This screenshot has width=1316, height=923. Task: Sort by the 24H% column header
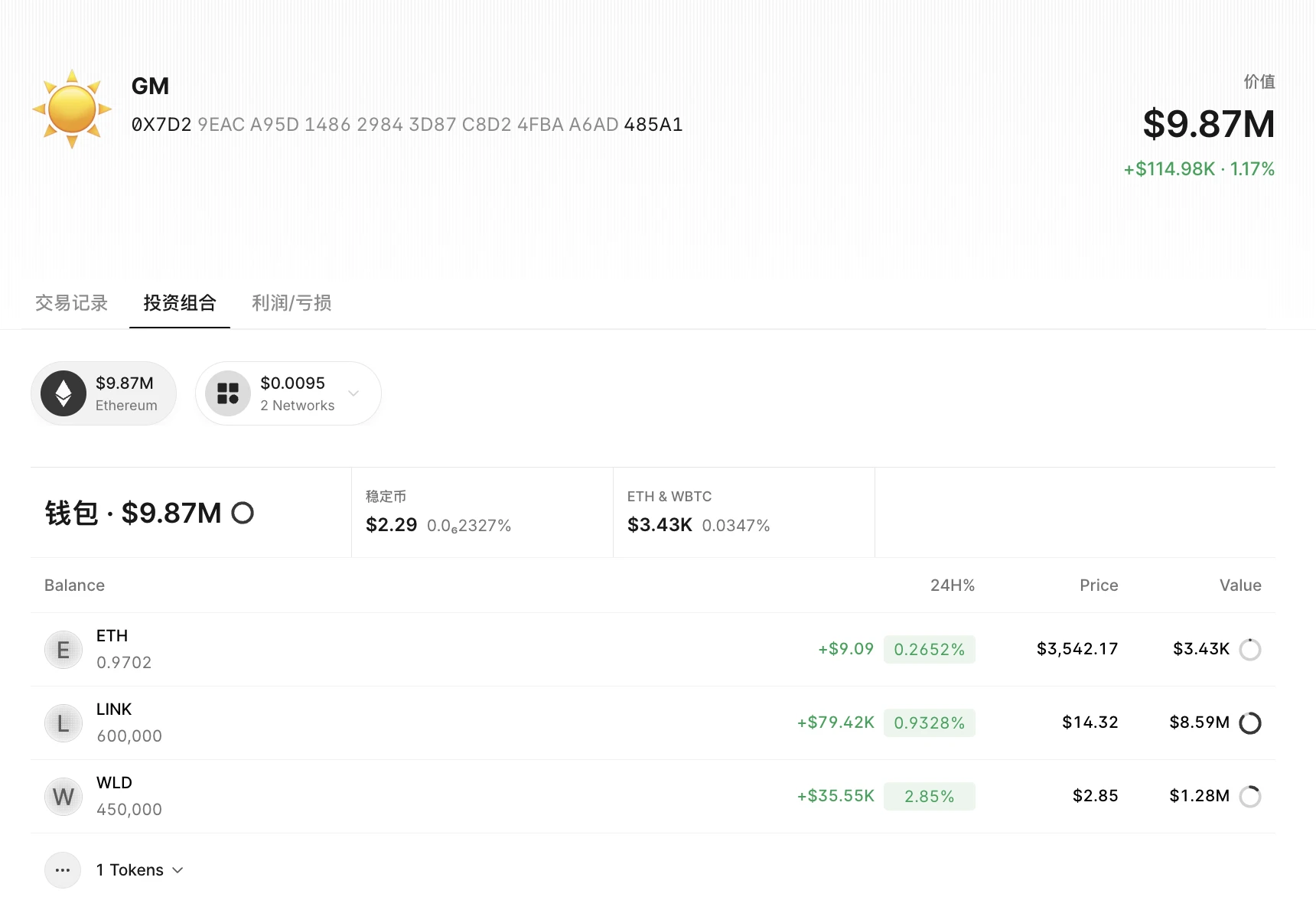tap(952, 585)
